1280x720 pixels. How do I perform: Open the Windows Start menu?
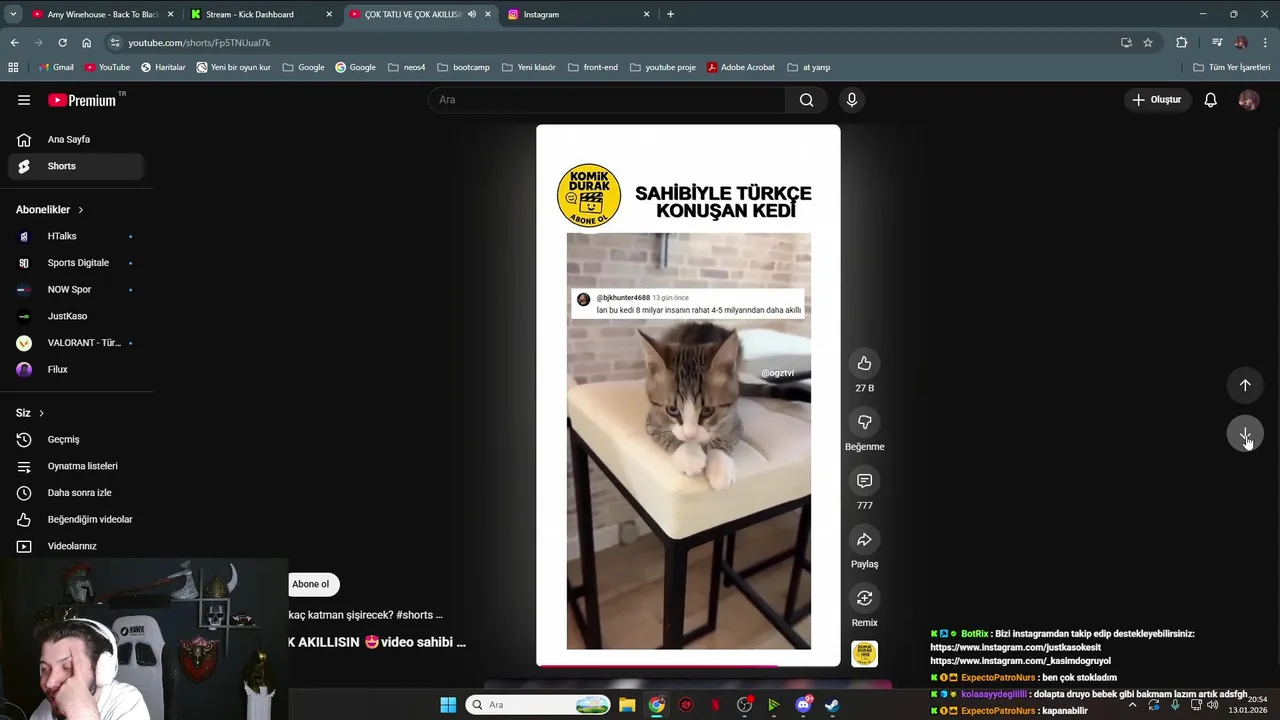pyautogui.click(x=448, y=705)
